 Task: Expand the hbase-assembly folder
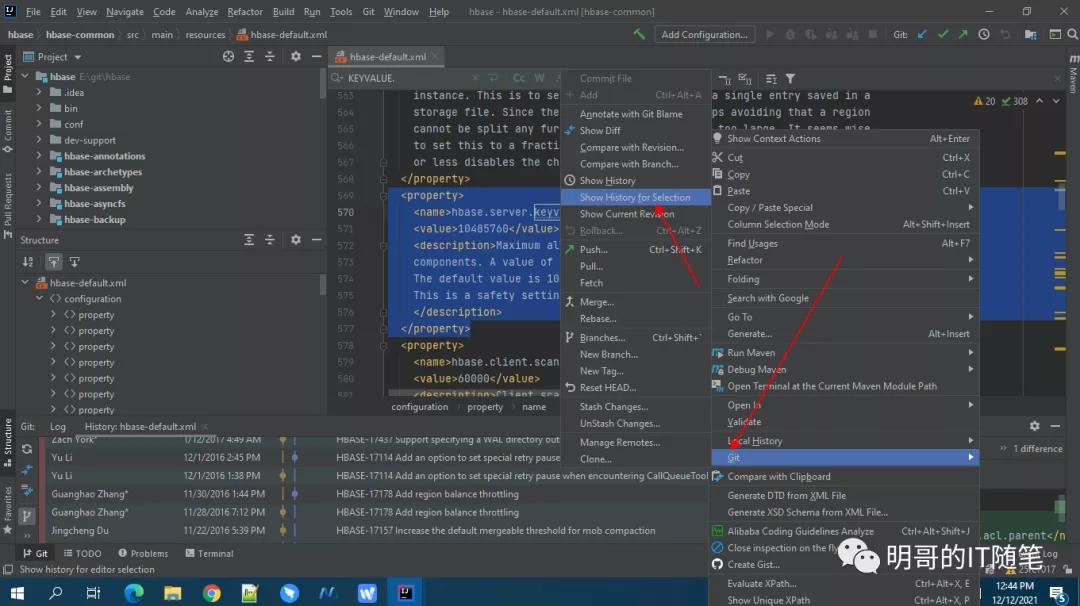pos(39,187)
